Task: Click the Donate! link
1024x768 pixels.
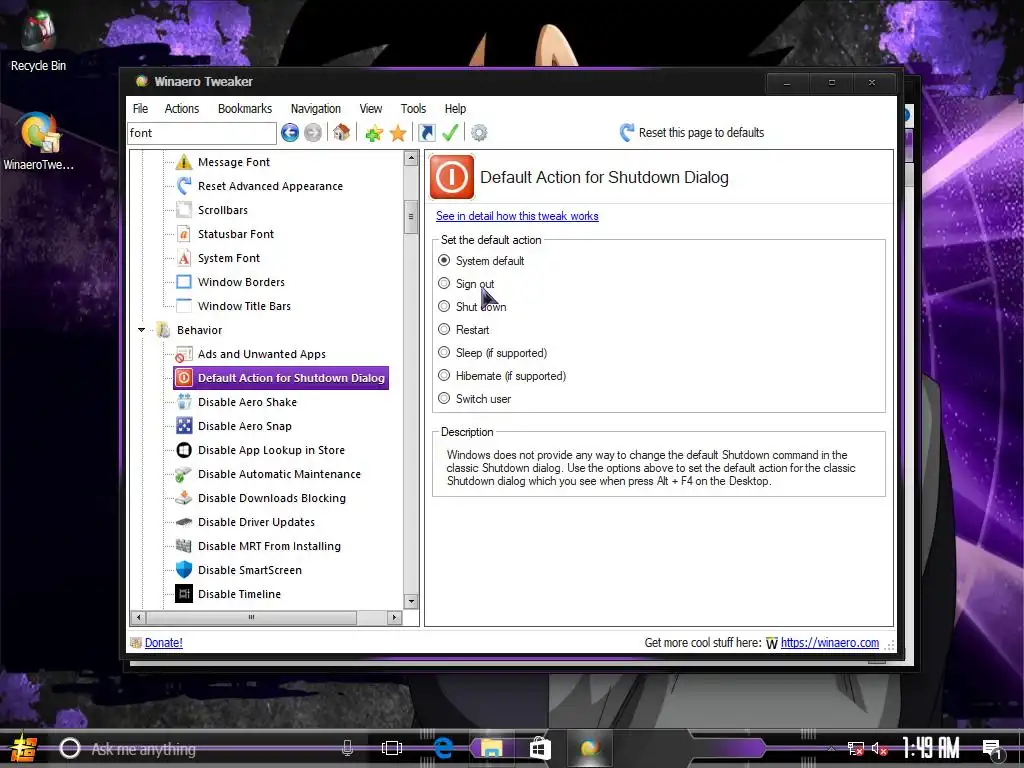Action: tap(163, 643)
